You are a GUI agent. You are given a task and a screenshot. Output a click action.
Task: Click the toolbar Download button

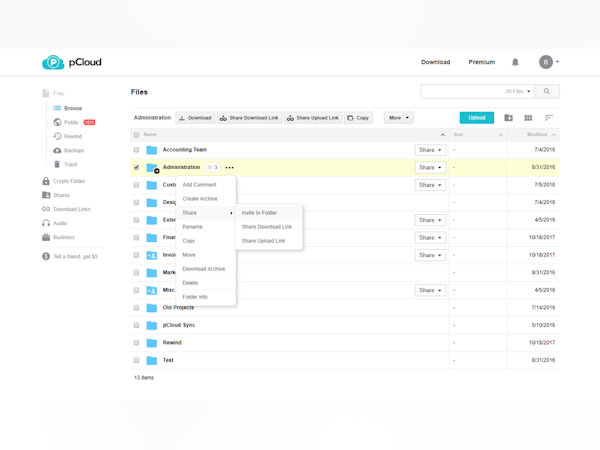click(x=195, y=118)
